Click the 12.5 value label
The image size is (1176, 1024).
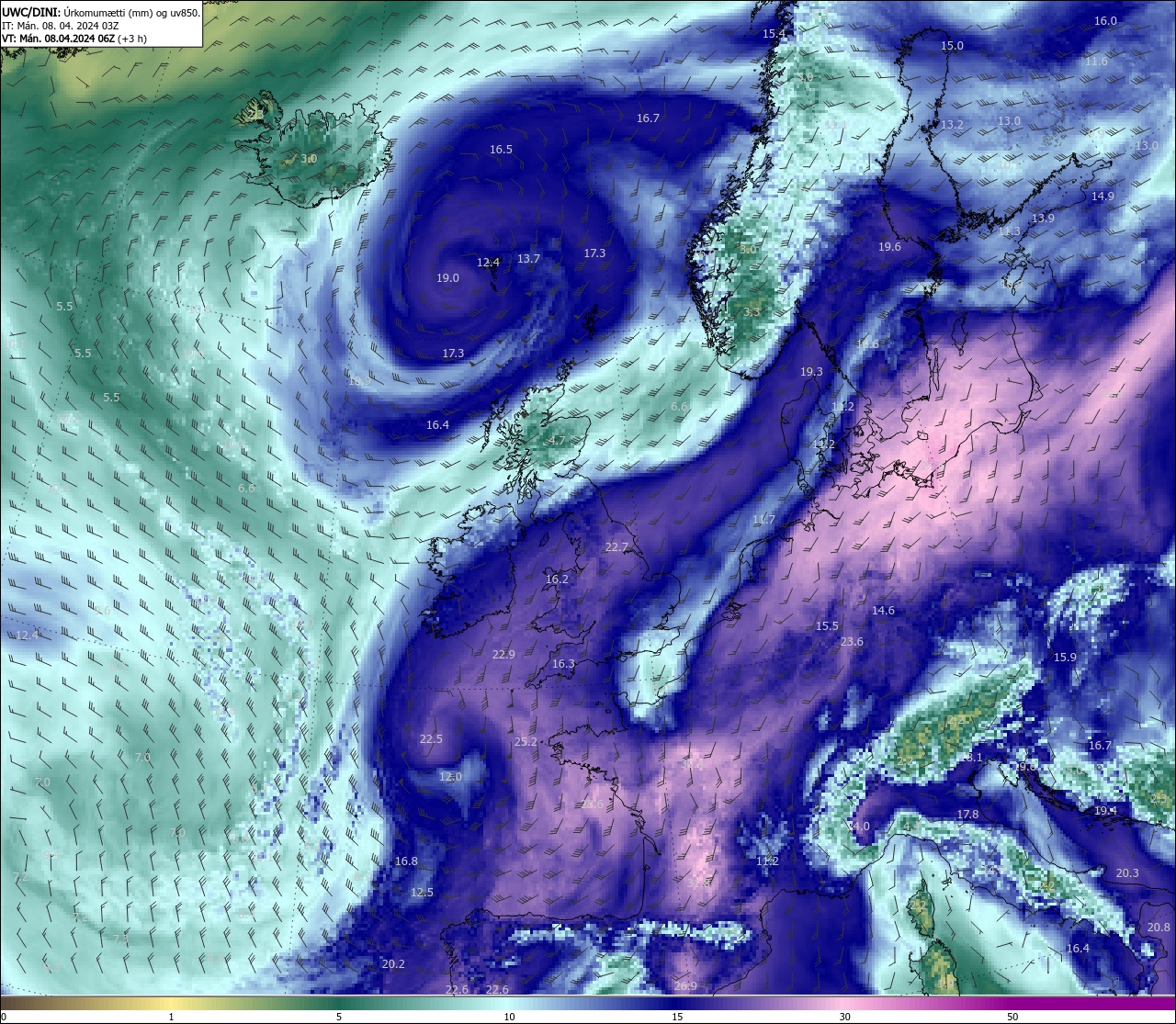(422, 893)
